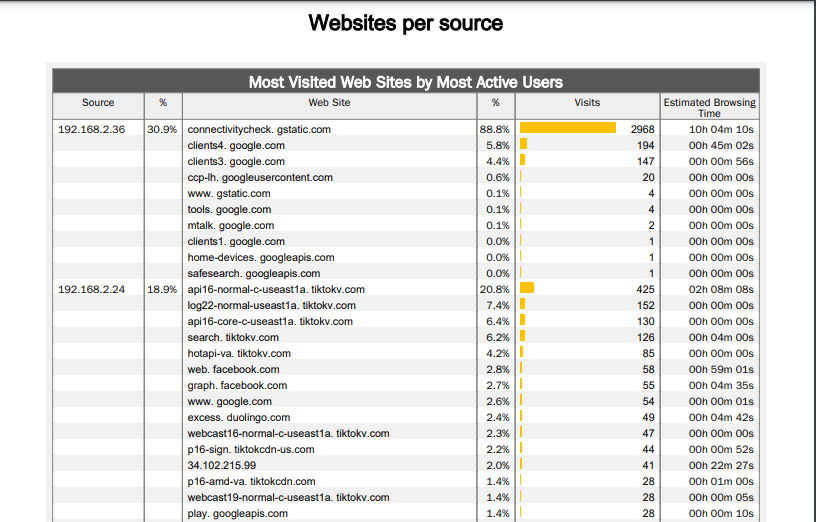Click home-devices. googleapis.com entry

(261, 258)
